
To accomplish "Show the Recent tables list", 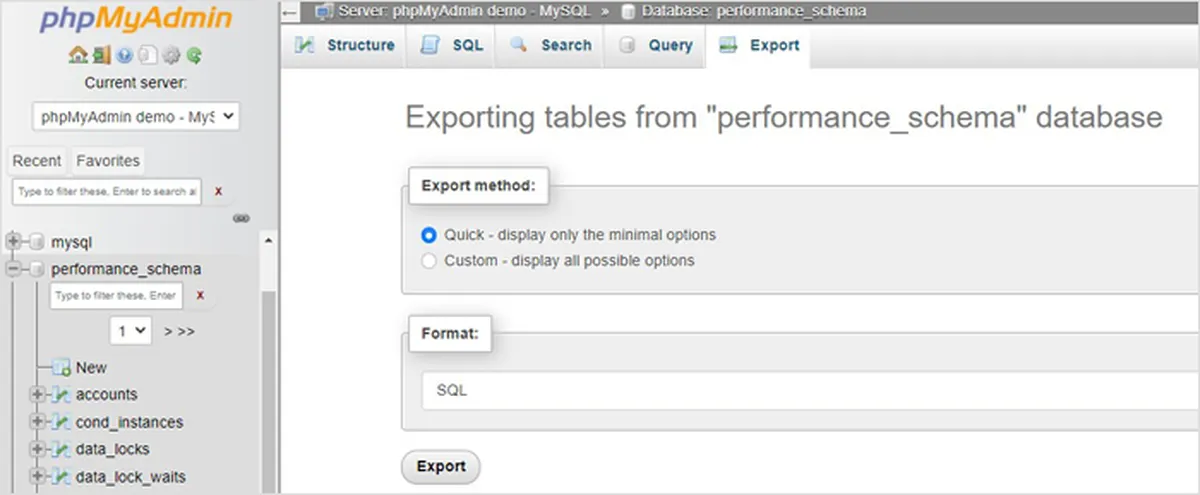I will click(x=37, y=160).
